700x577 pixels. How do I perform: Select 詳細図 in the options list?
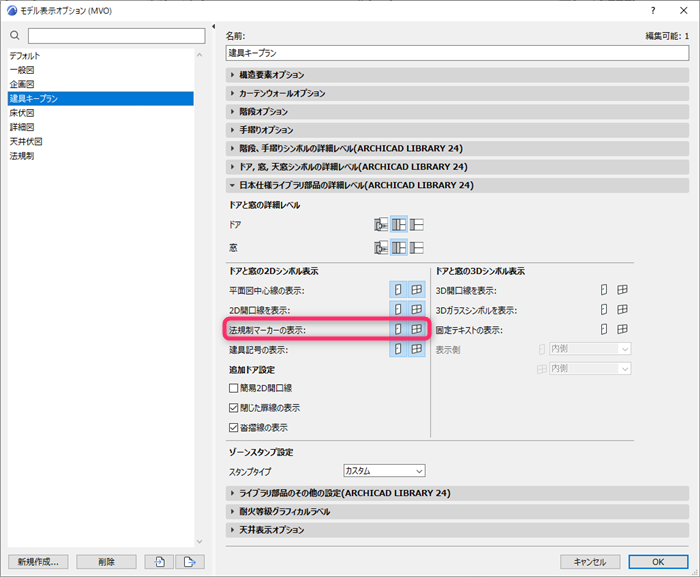click(101, 127)
